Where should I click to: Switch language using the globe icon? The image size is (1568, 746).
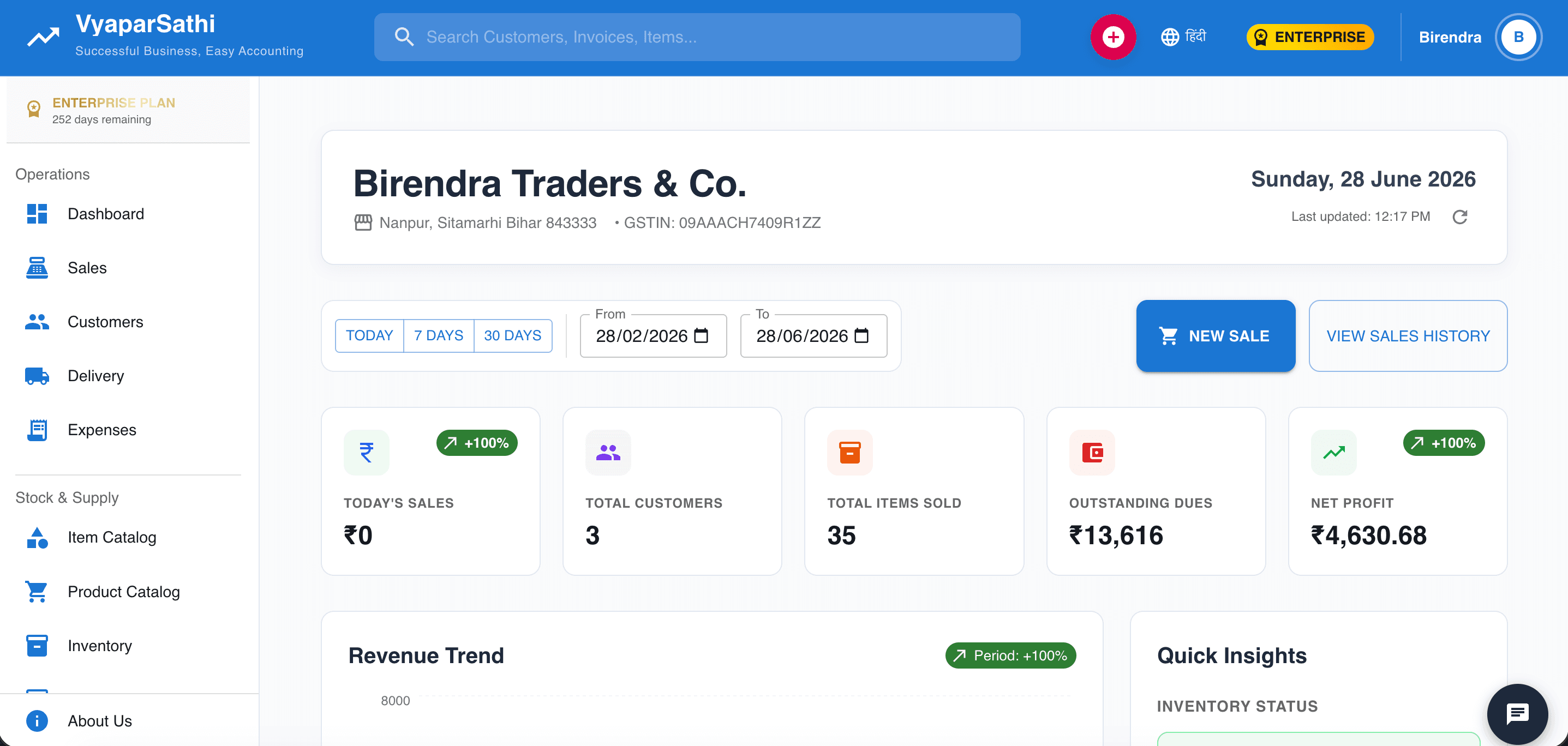[1169, 37]
